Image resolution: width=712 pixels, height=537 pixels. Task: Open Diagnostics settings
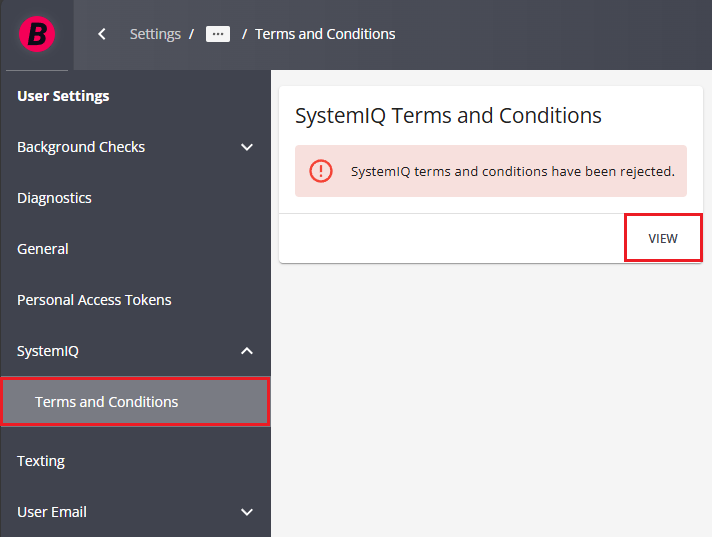click(55, 198)
